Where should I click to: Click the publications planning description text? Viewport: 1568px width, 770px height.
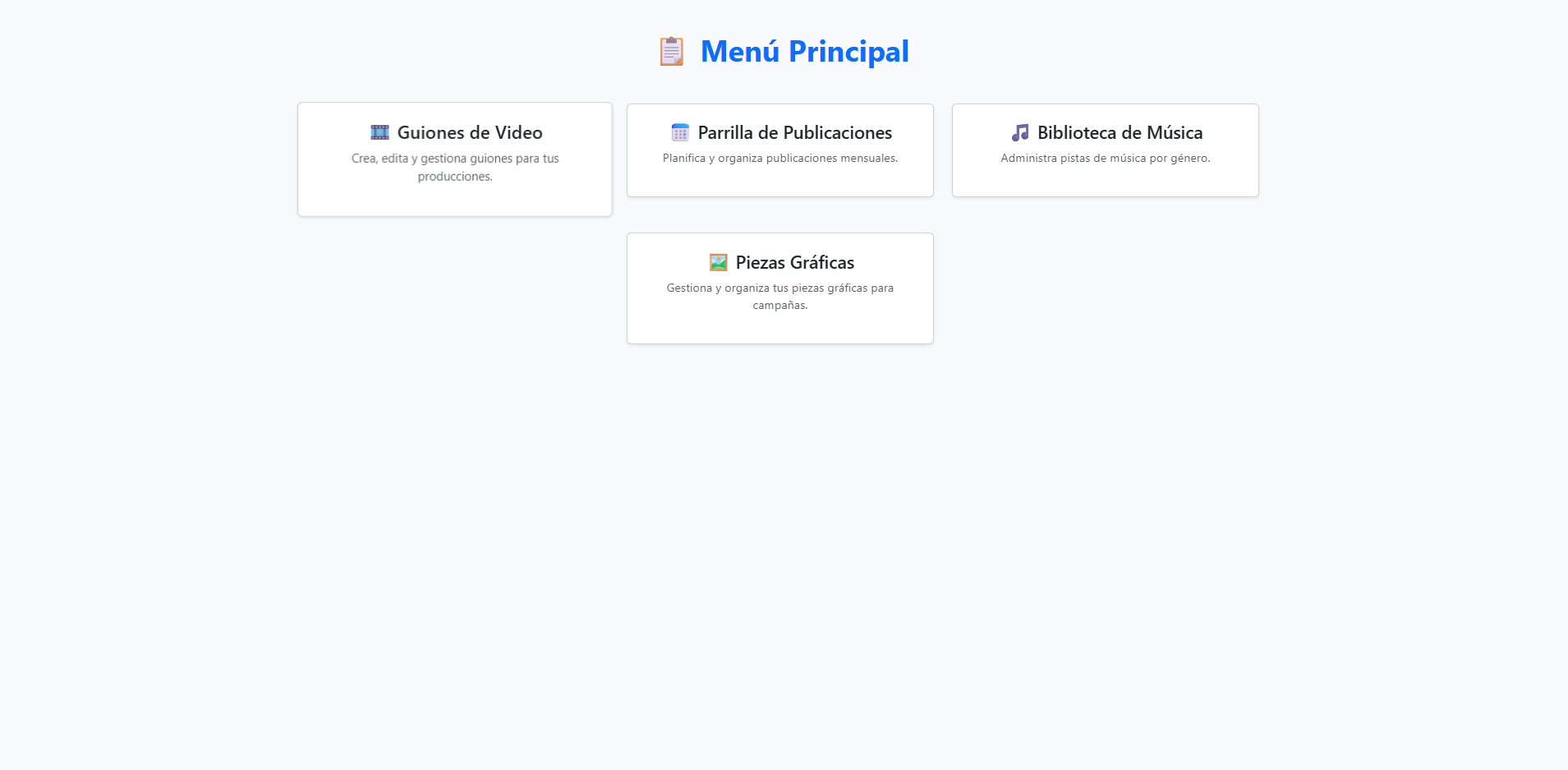[x=779, y=158]
